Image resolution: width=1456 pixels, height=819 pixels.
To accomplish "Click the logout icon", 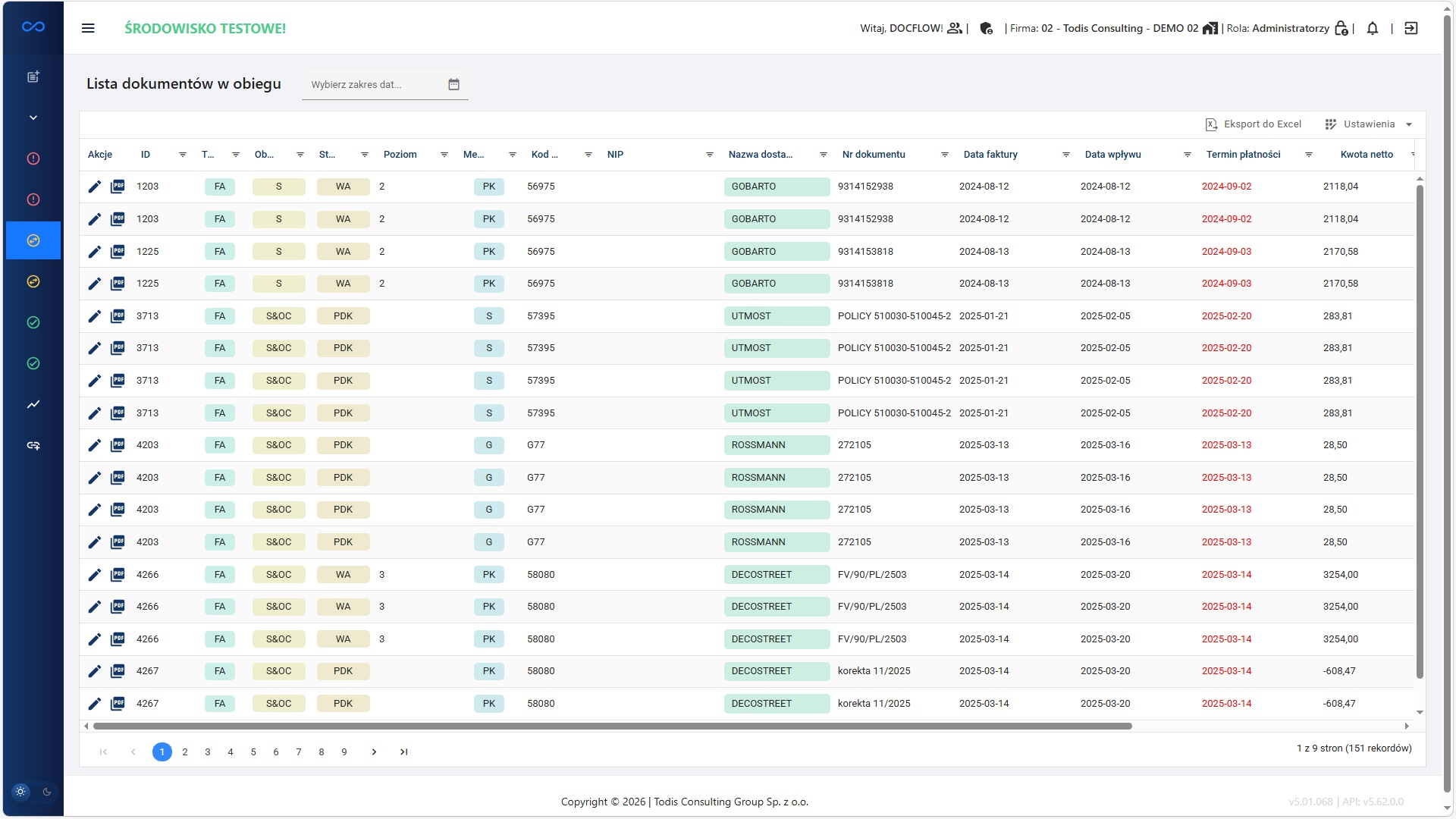I will pyautogui.click(x=1411, y=28).
